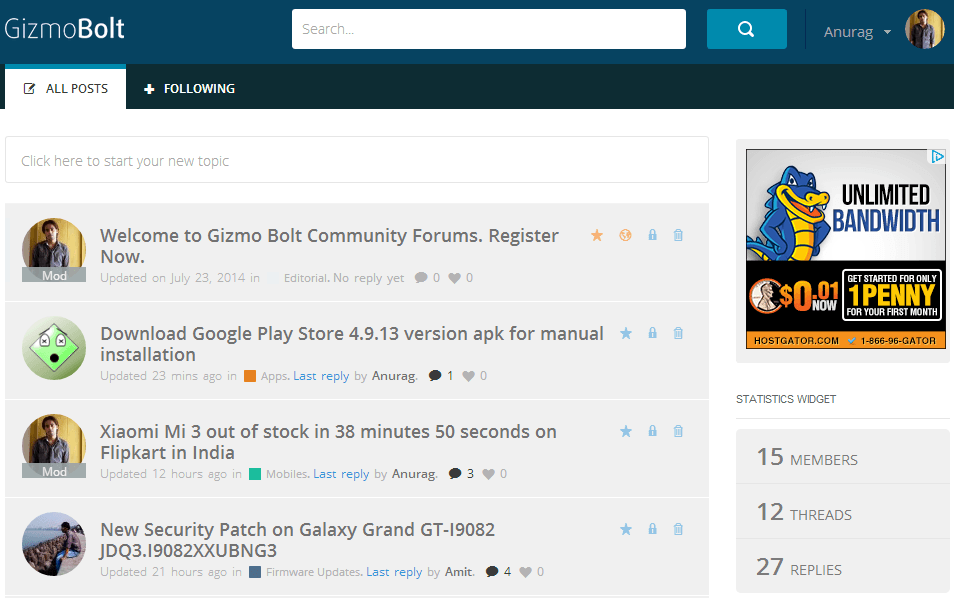This screenshot has height=598, width=954.
Task: Open Download Google Play Store 4.9.13 thread
Action: point(352,344)
